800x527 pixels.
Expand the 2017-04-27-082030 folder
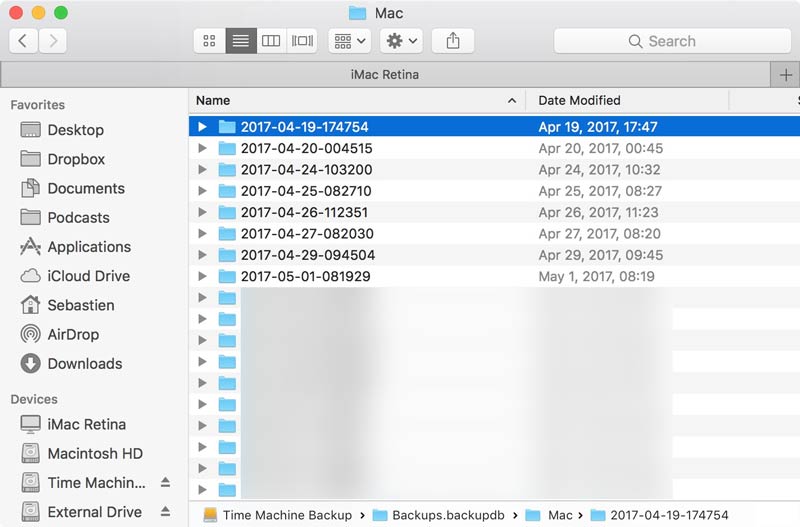pyautogui.click(x=202, y=234)
